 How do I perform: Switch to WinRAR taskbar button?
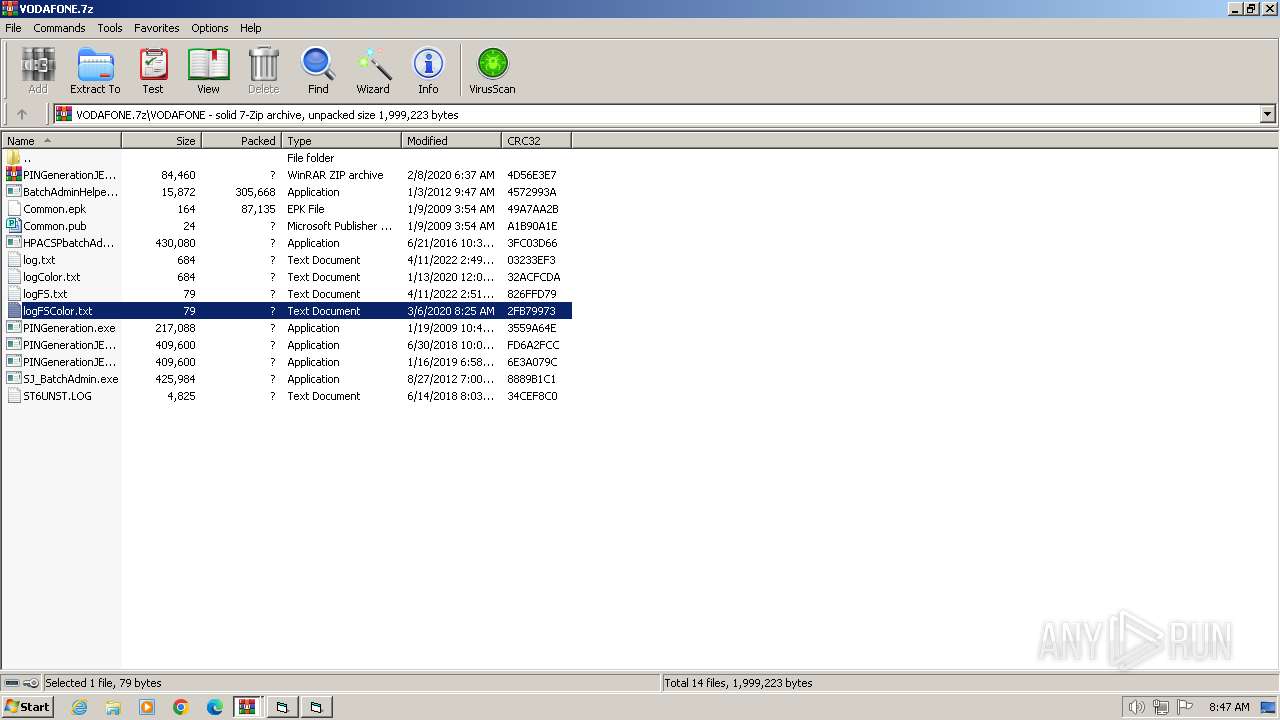[x=248, y=707]
